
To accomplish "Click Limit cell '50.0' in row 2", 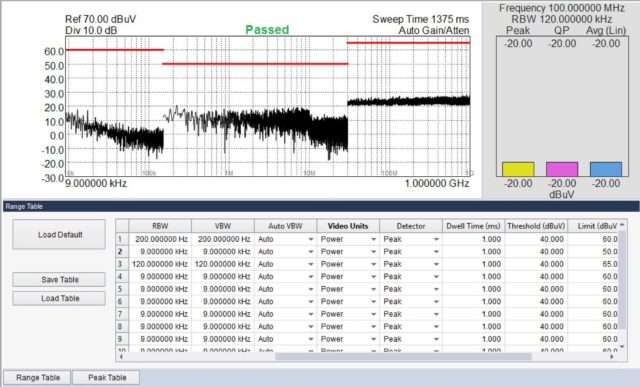I will click(593, 252).
